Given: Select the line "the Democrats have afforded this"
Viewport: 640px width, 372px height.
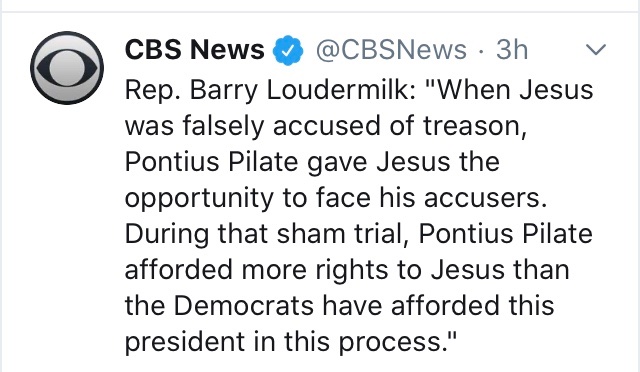Looking at the screenshot, I should coord(339,305).
